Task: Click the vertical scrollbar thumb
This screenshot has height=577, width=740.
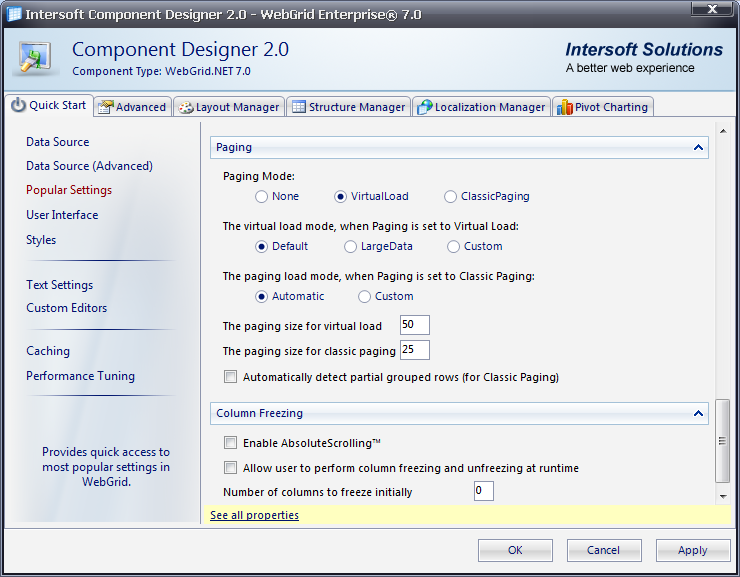Action: tap(722, 440)
